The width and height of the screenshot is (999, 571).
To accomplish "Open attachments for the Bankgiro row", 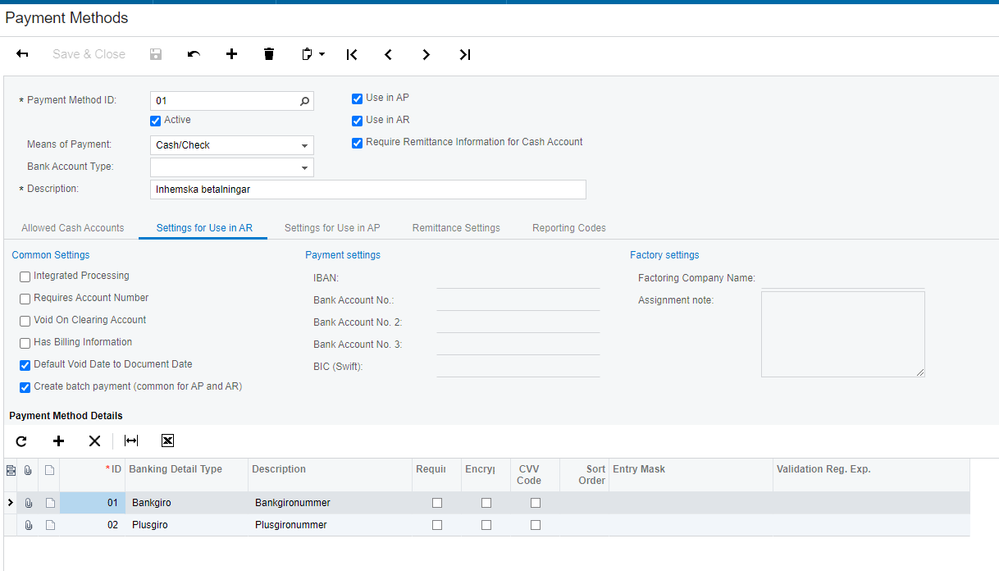I will tap(28, 503).
